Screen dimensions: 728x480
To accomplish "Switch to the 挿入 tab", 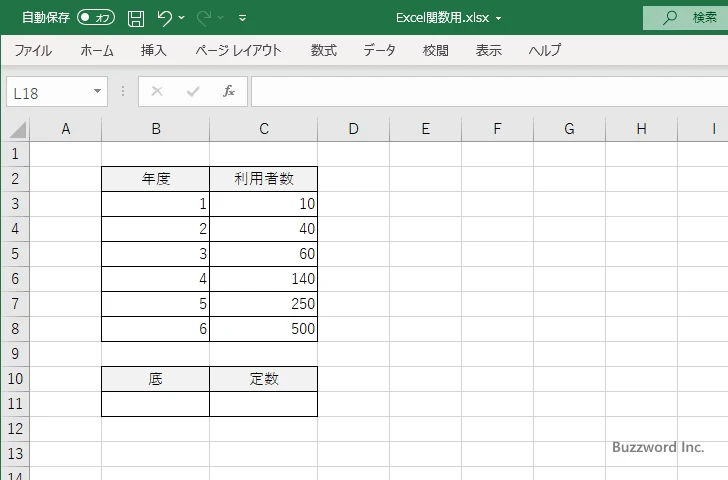I will coord(154,50).
